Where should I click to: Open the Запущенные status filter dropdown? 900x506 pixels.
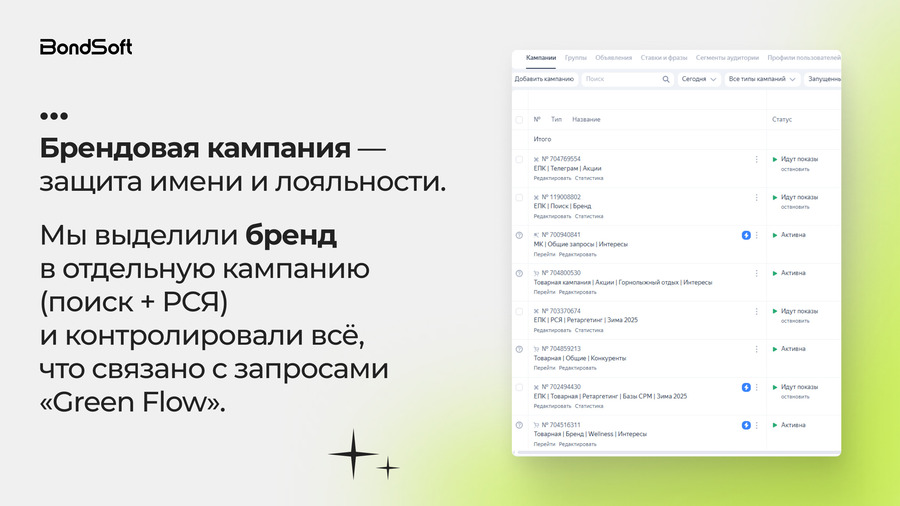click(823, 79)
